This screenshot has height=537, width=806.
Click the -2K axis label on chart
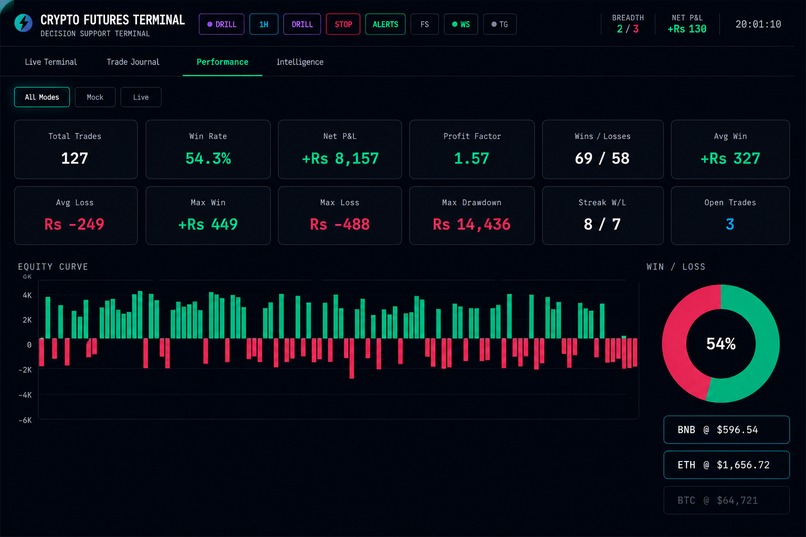[x=25, y=370]
